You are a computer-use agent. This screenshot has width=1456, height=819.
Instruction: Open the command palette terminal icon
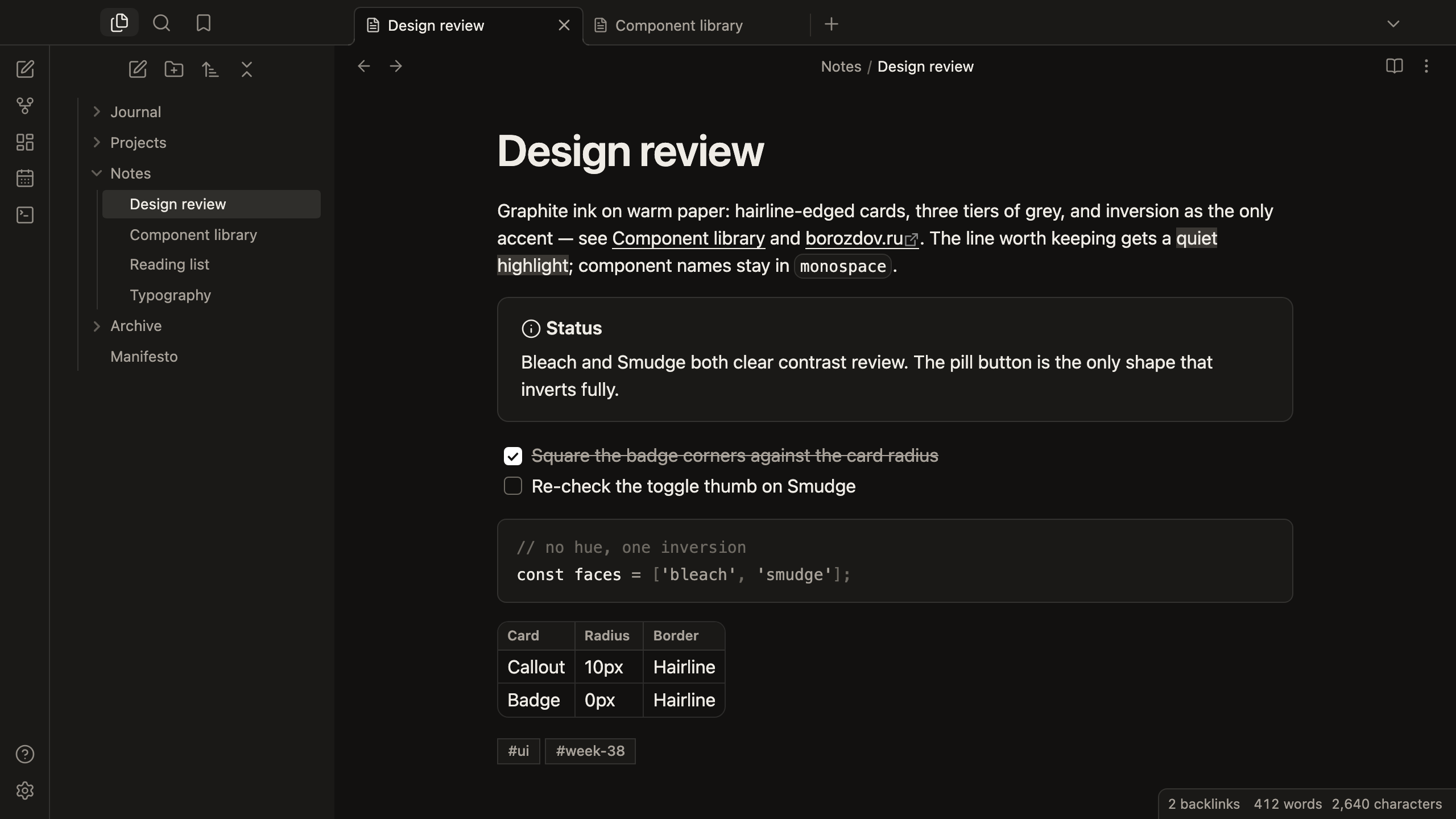[25, 215]
